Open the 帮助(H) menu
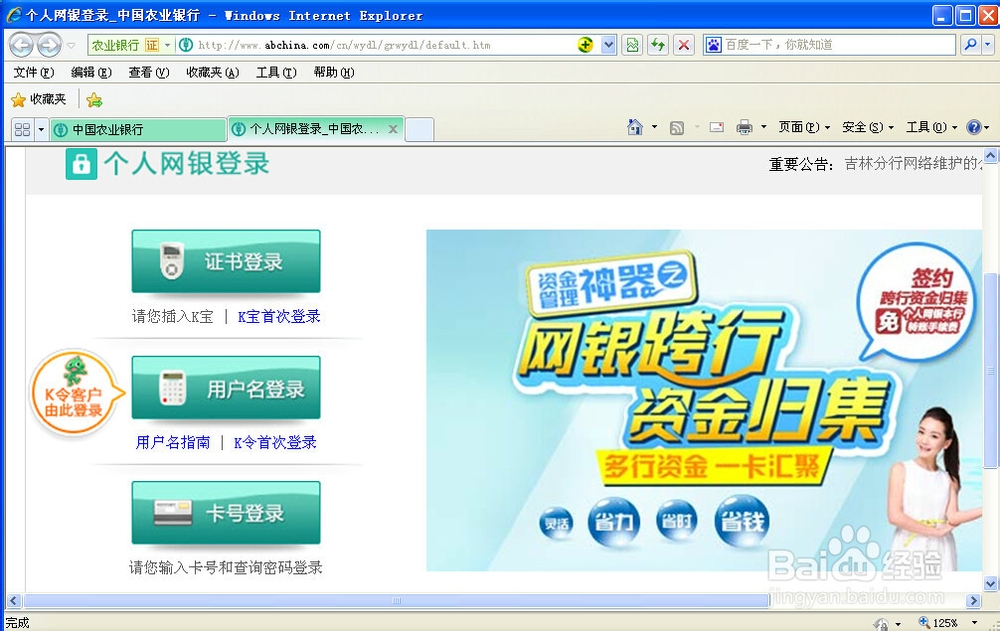Viewport: 1000px width, 631px height. pos(334,72)
